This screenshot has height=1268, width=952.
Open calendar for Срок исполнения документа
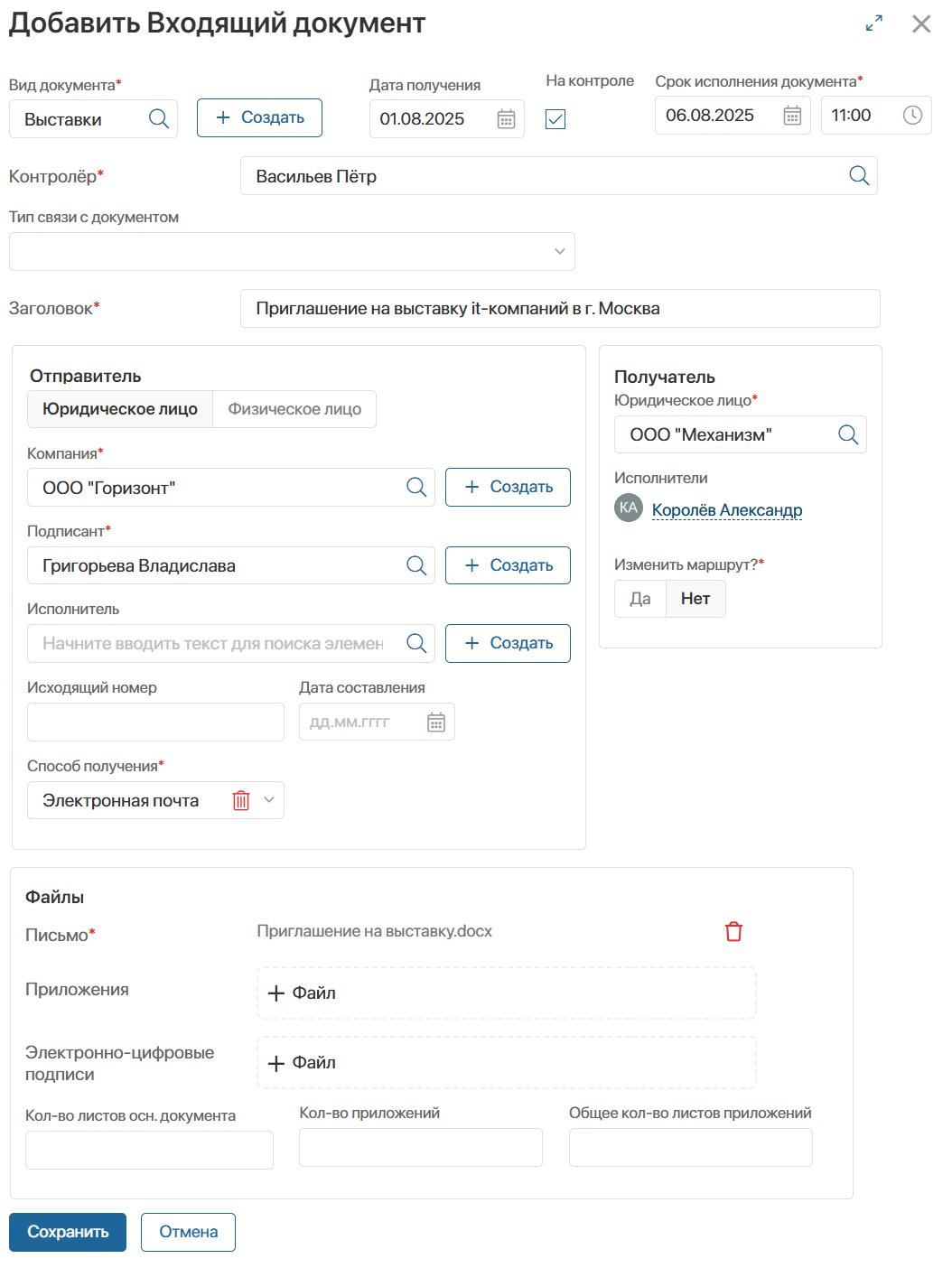tap(790, 115)
